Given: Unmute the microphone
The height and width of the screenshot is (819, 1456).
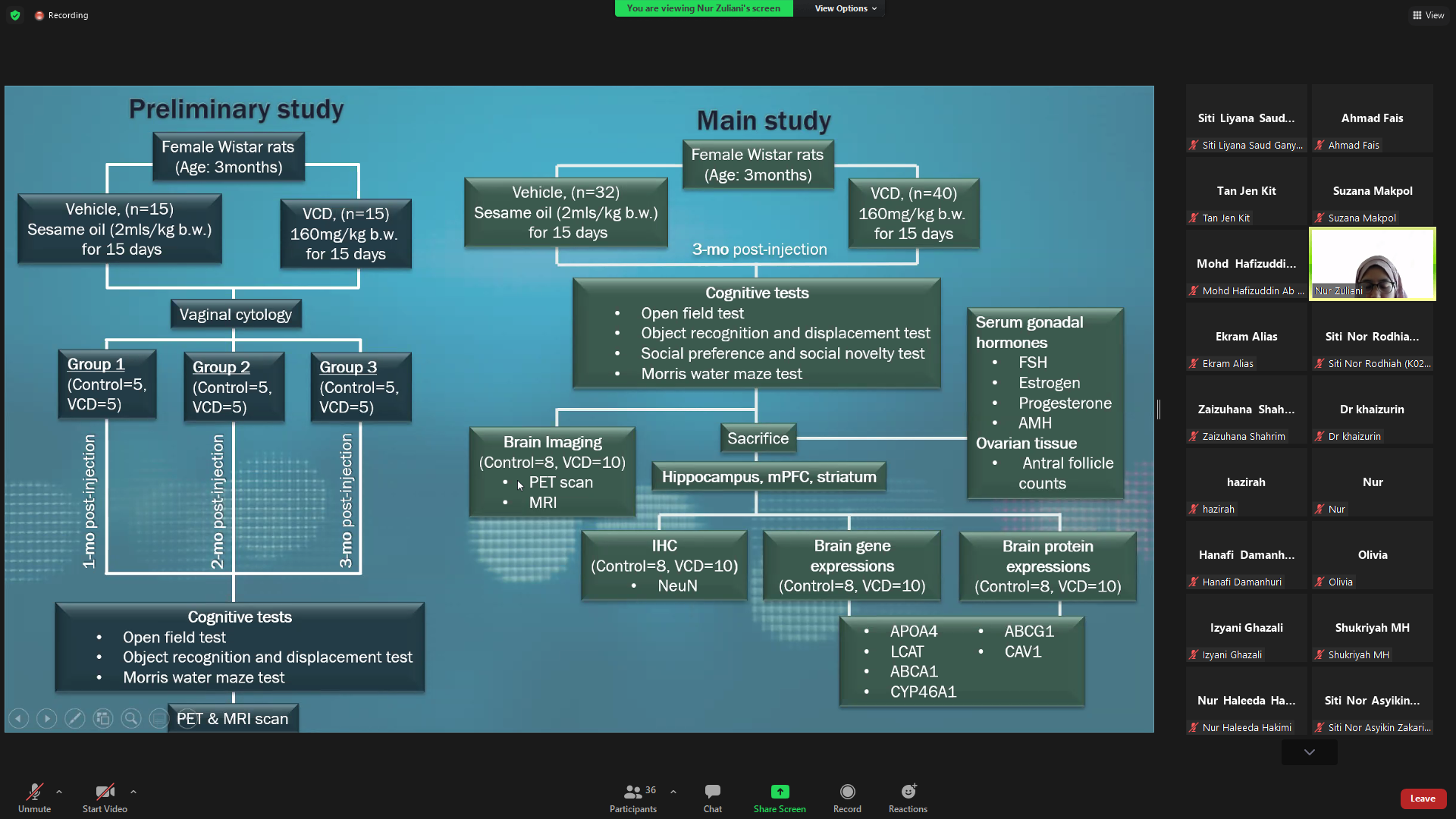Looking at the screenshot, I should pos(34,798).
